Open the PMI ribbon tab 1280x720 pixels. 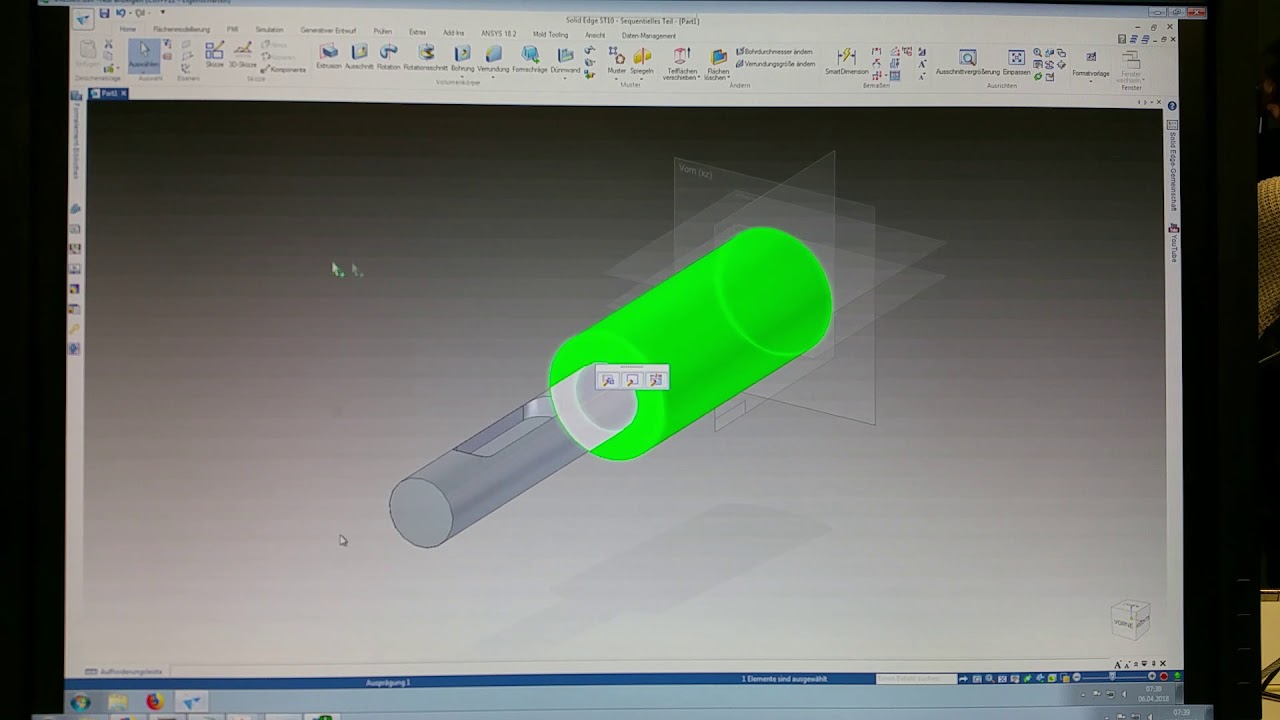tap(232, 30)
